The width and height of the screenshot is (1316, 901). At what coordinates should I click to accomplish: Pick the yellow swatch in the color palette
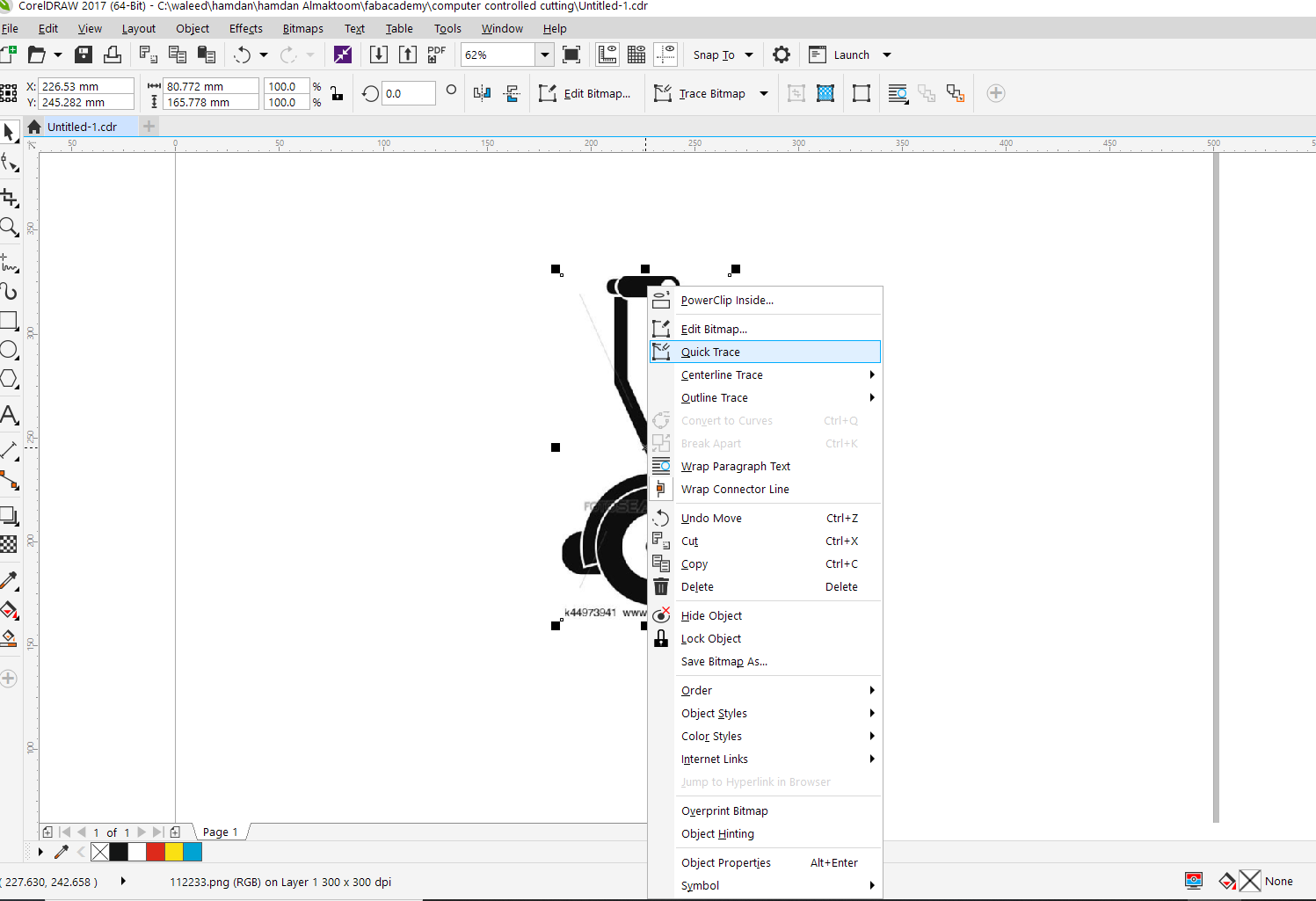point(174,852)
